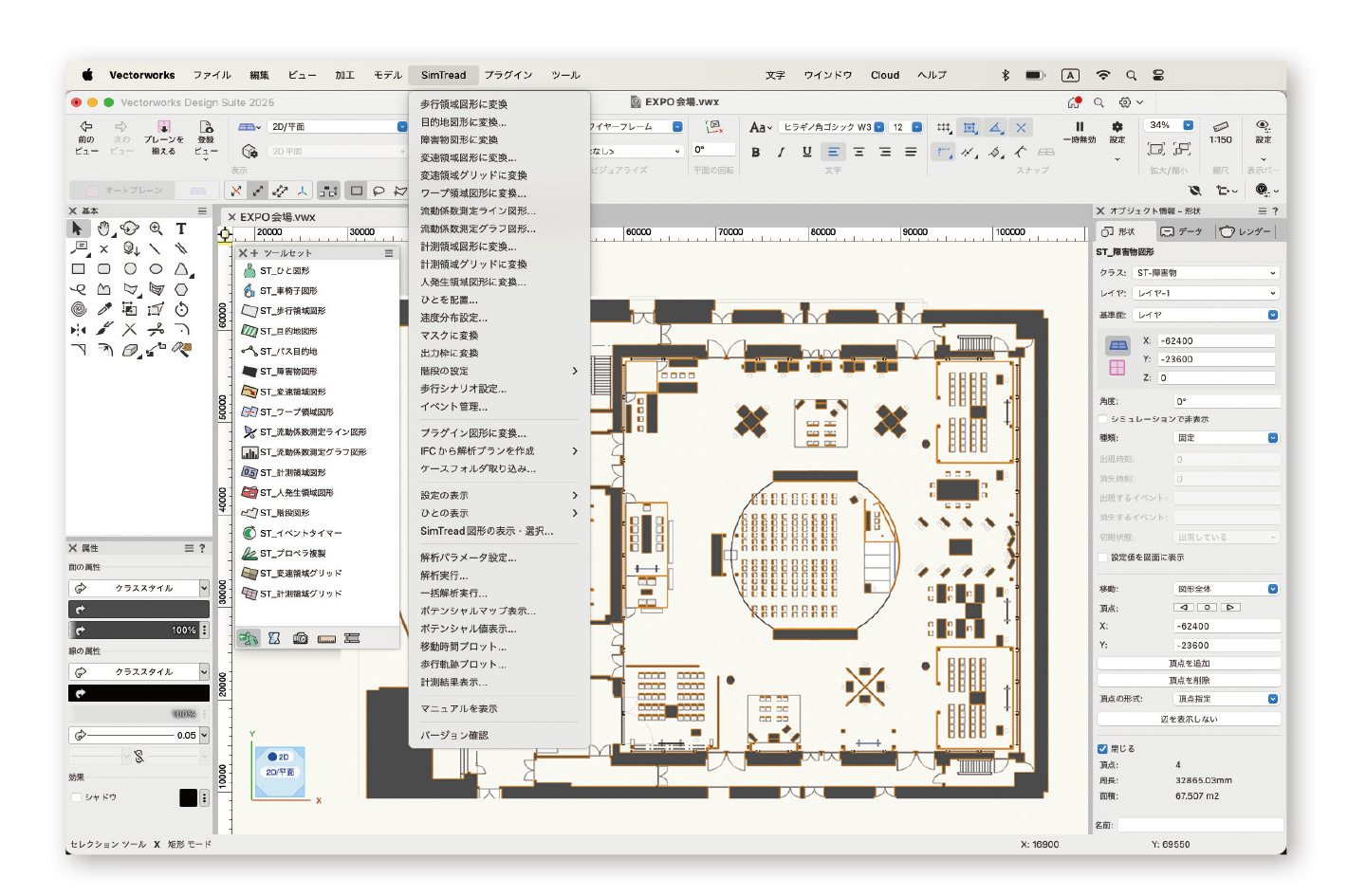Click the 頂点を追加 button
The image size is (1366, 896).
tap(1189, 664)
